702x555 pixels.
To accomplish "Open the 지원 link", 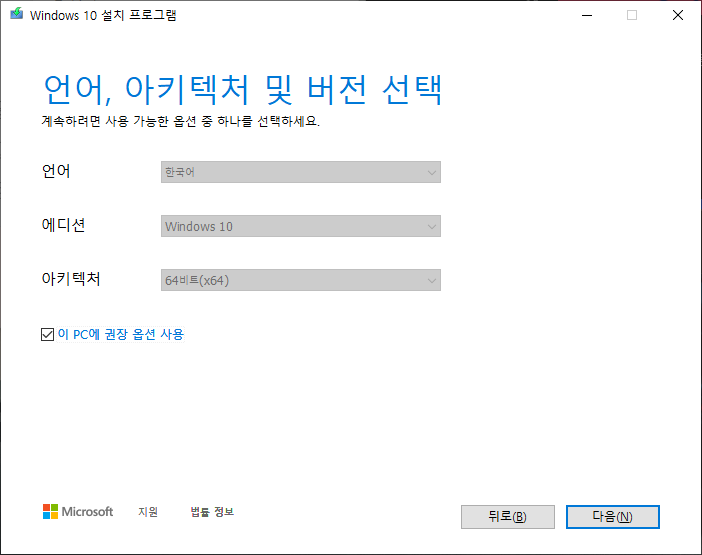I will [148, 512].
